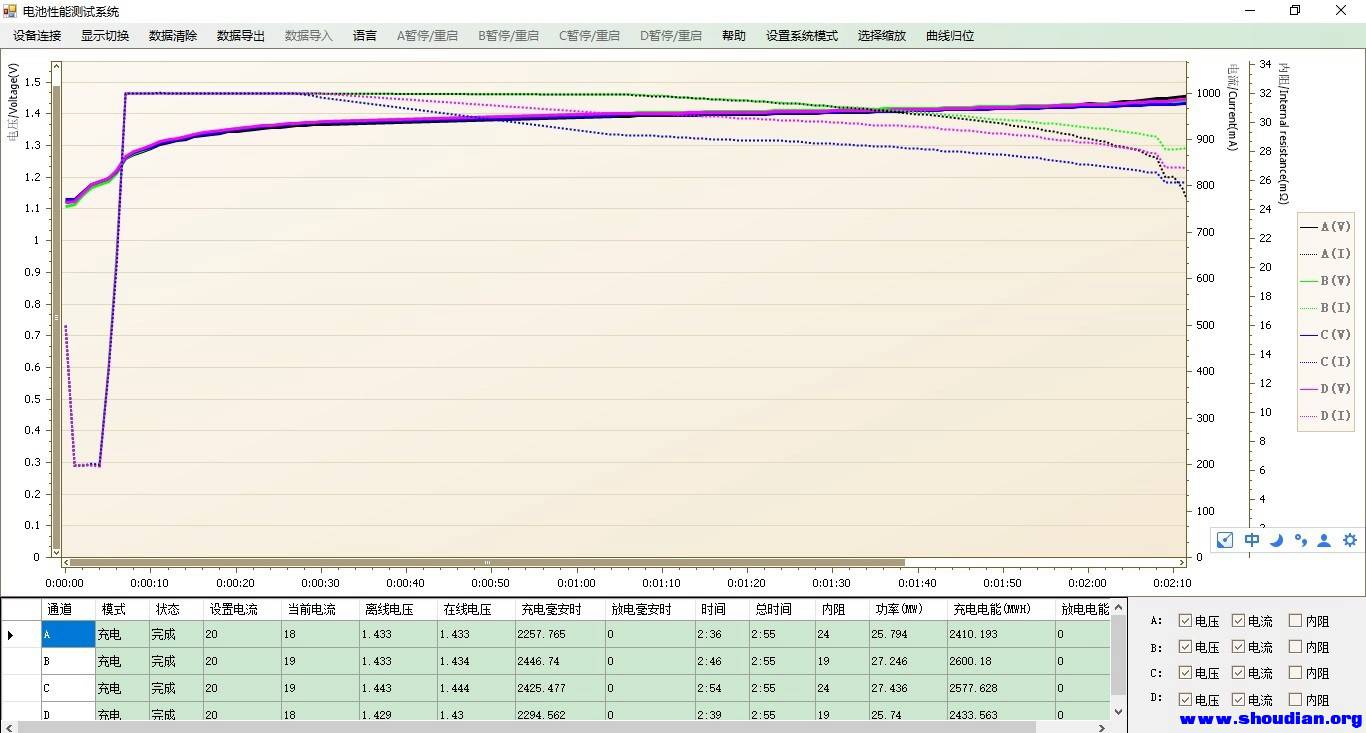Select the channel B cell

pyautogui.click(x=68, y=661)
